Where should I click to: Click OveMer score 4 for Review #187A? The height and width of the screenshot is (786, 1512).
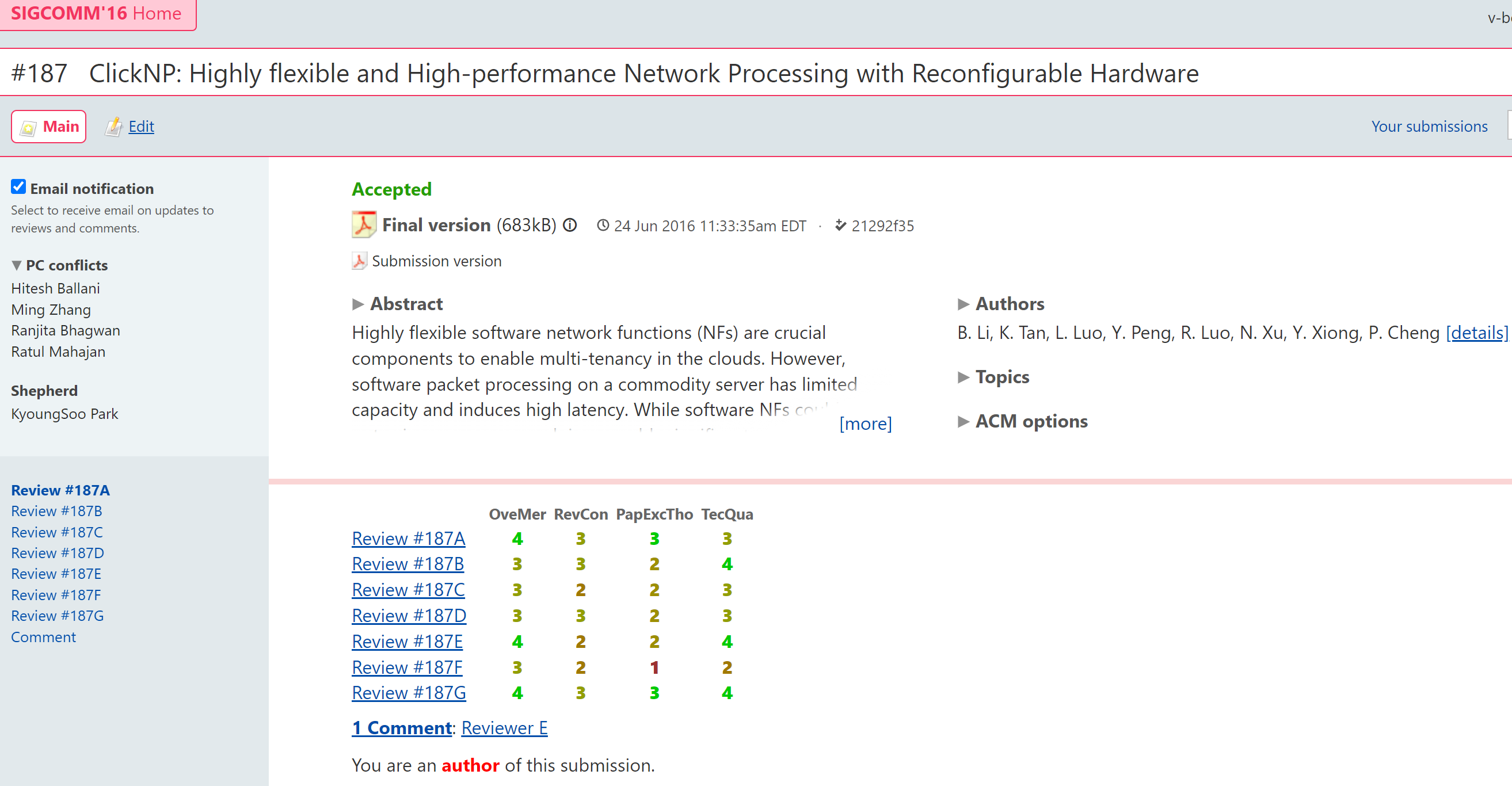pyautogui.click(x=517, y=538)
